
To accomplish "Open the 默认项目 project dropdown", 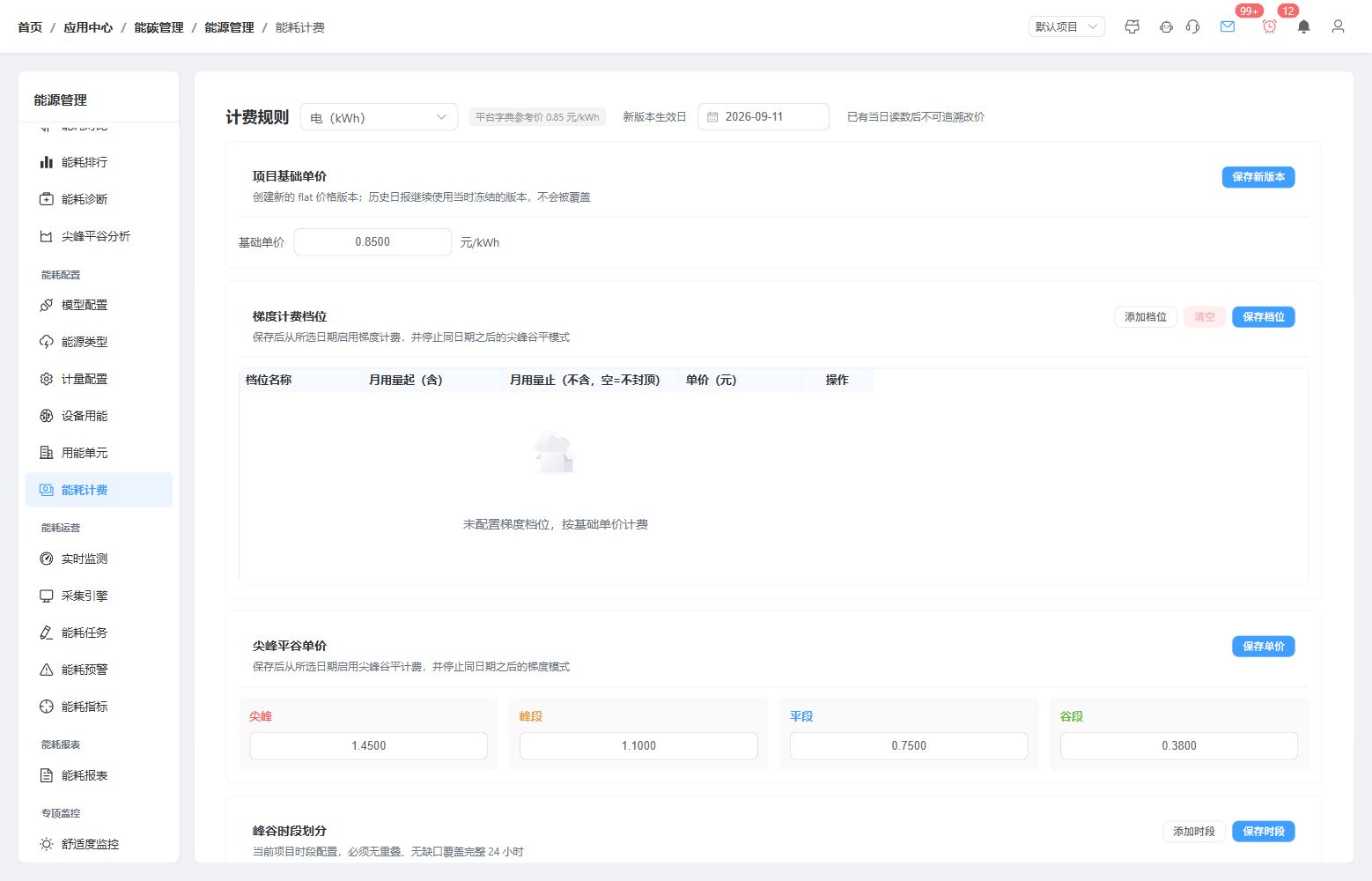I will [1066, 27].
